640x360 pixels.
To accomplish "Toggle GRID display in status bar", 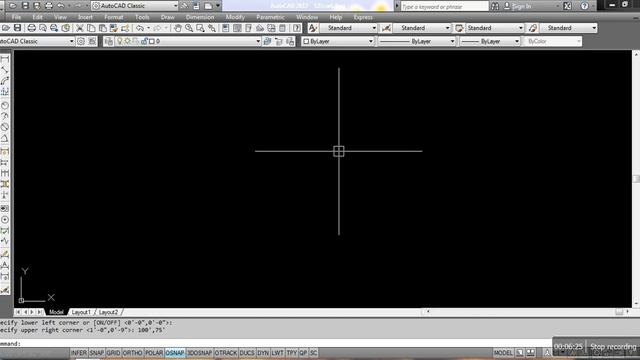I will (113, 353).
